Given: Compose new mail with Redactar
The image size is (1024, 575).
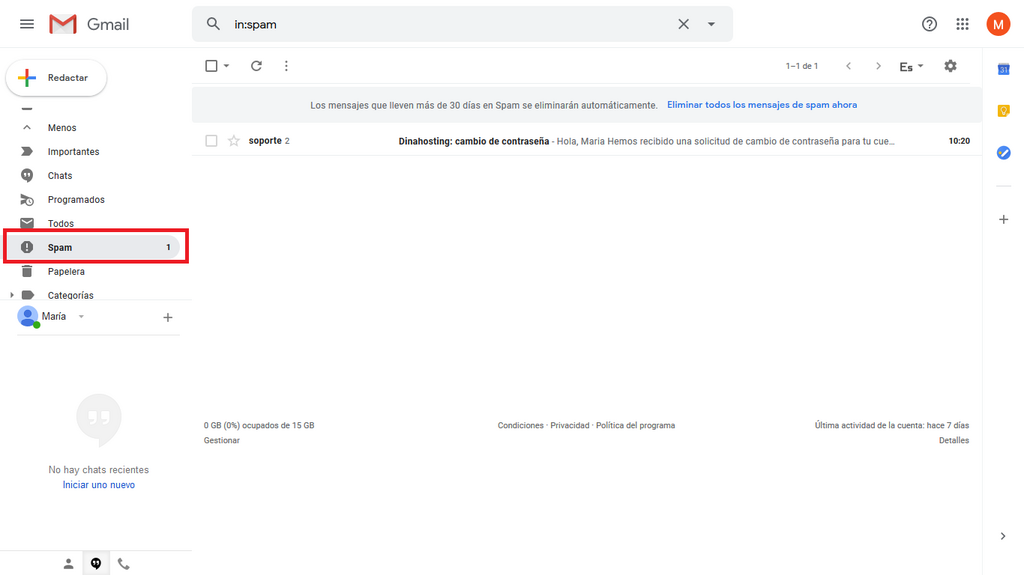Looking at the screenshot, I should 56,78.
